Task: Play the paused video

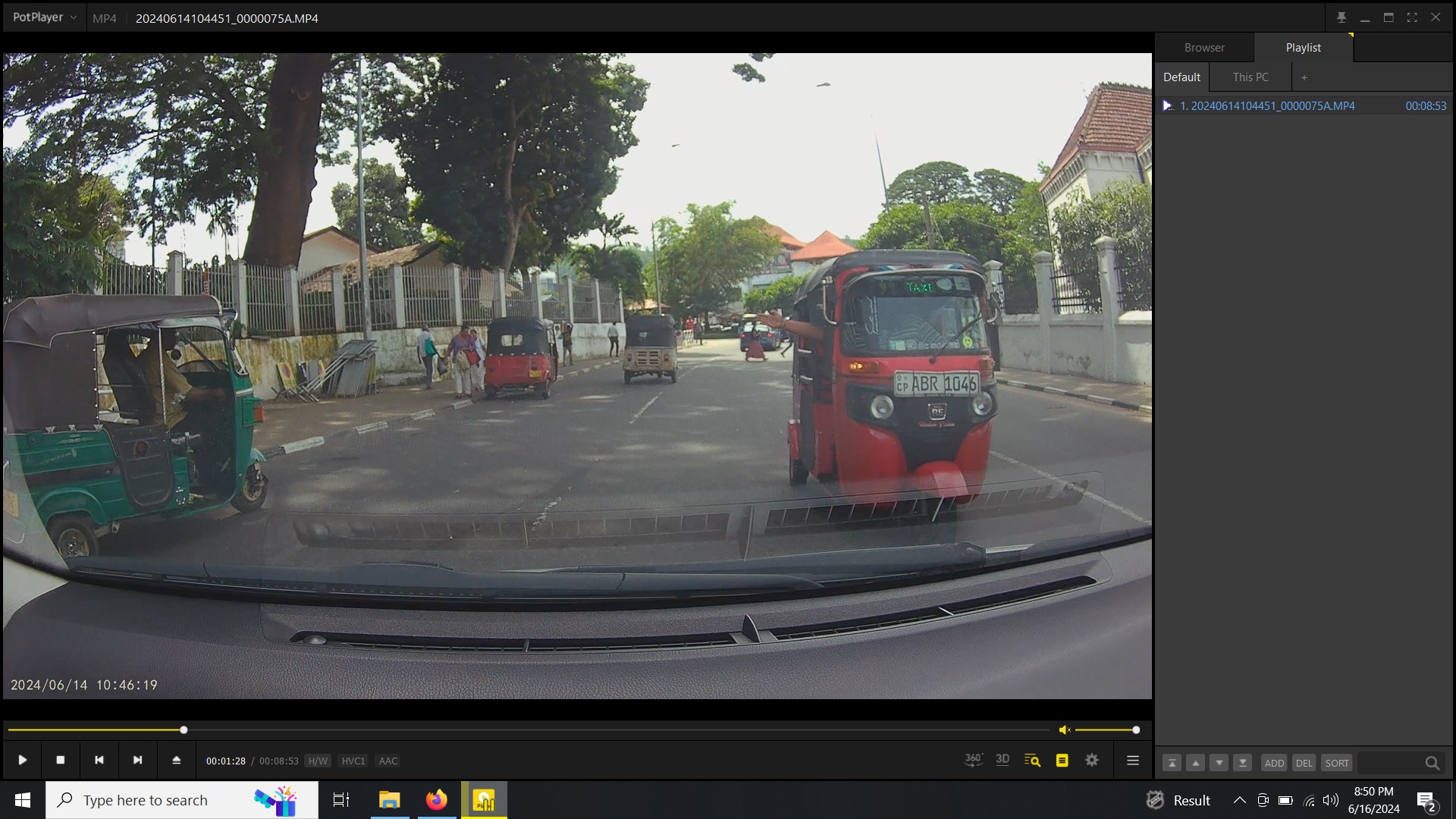Action: coord(23,760)
